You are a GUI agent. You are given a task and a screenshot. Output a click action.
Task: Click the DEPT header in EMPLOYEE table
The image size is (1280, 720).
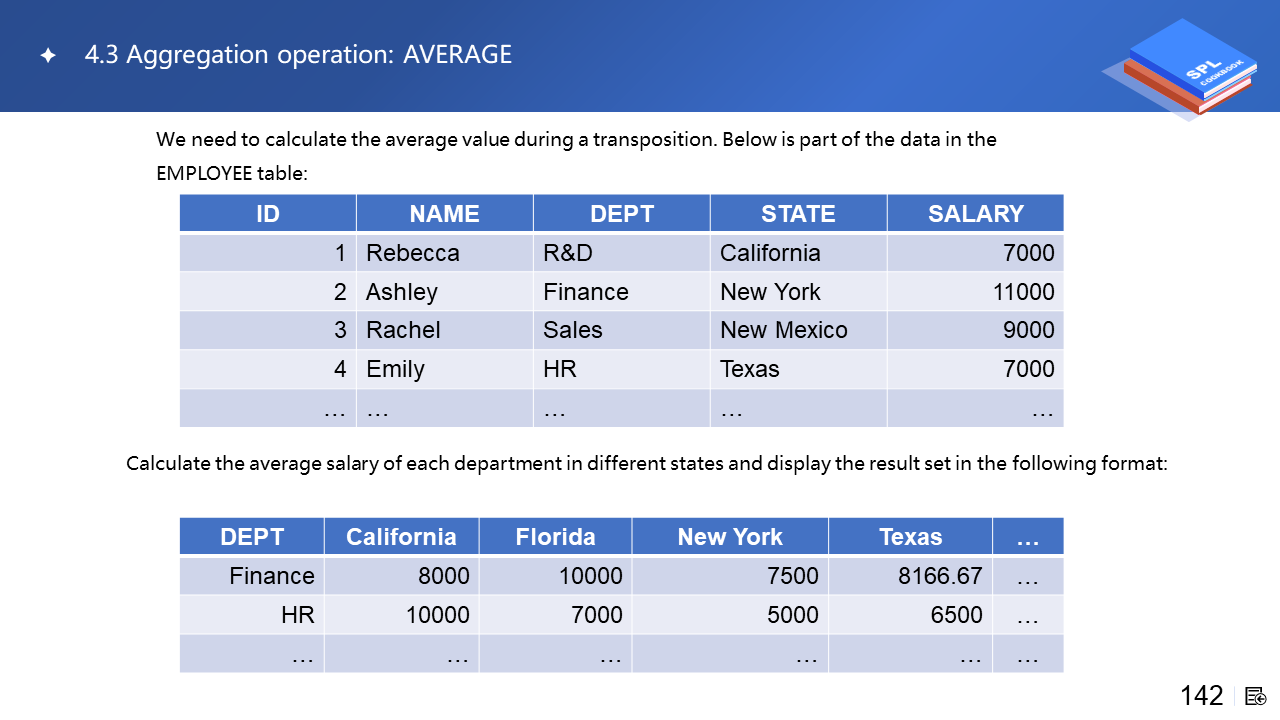(621, 214)
